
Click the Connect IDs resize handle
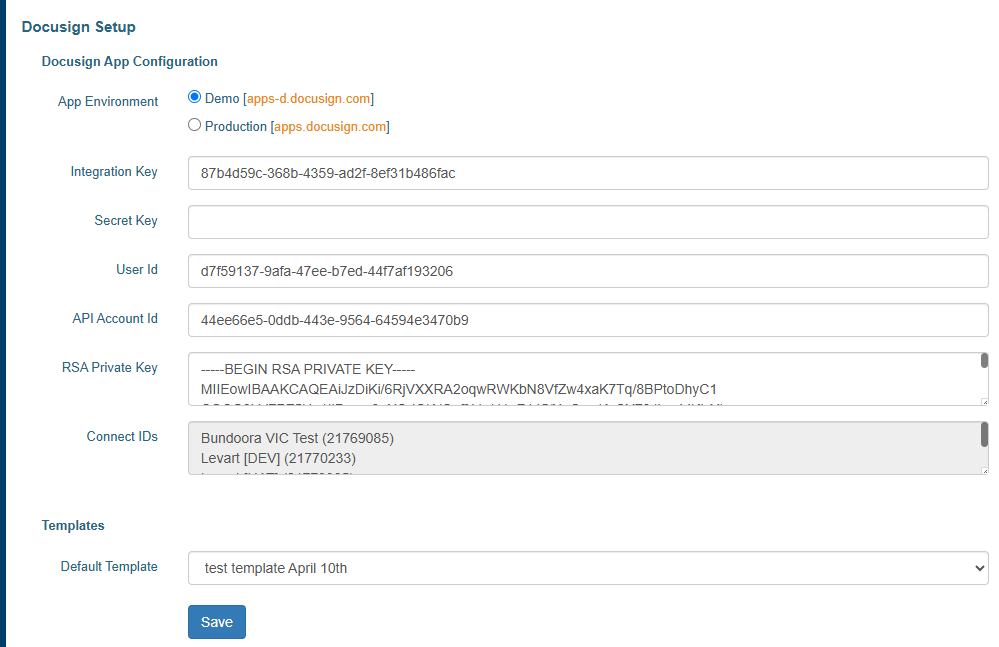tap(984, 471)
